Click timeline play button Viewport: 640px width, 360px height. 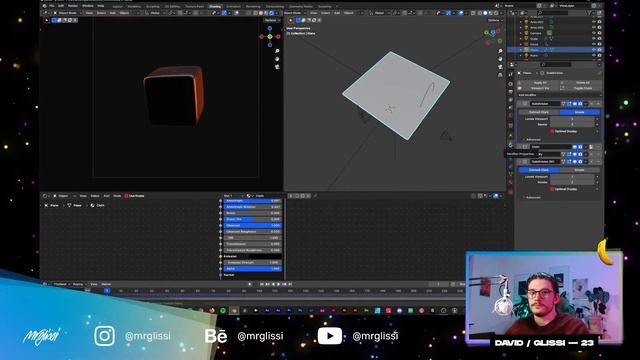(279, 284)
